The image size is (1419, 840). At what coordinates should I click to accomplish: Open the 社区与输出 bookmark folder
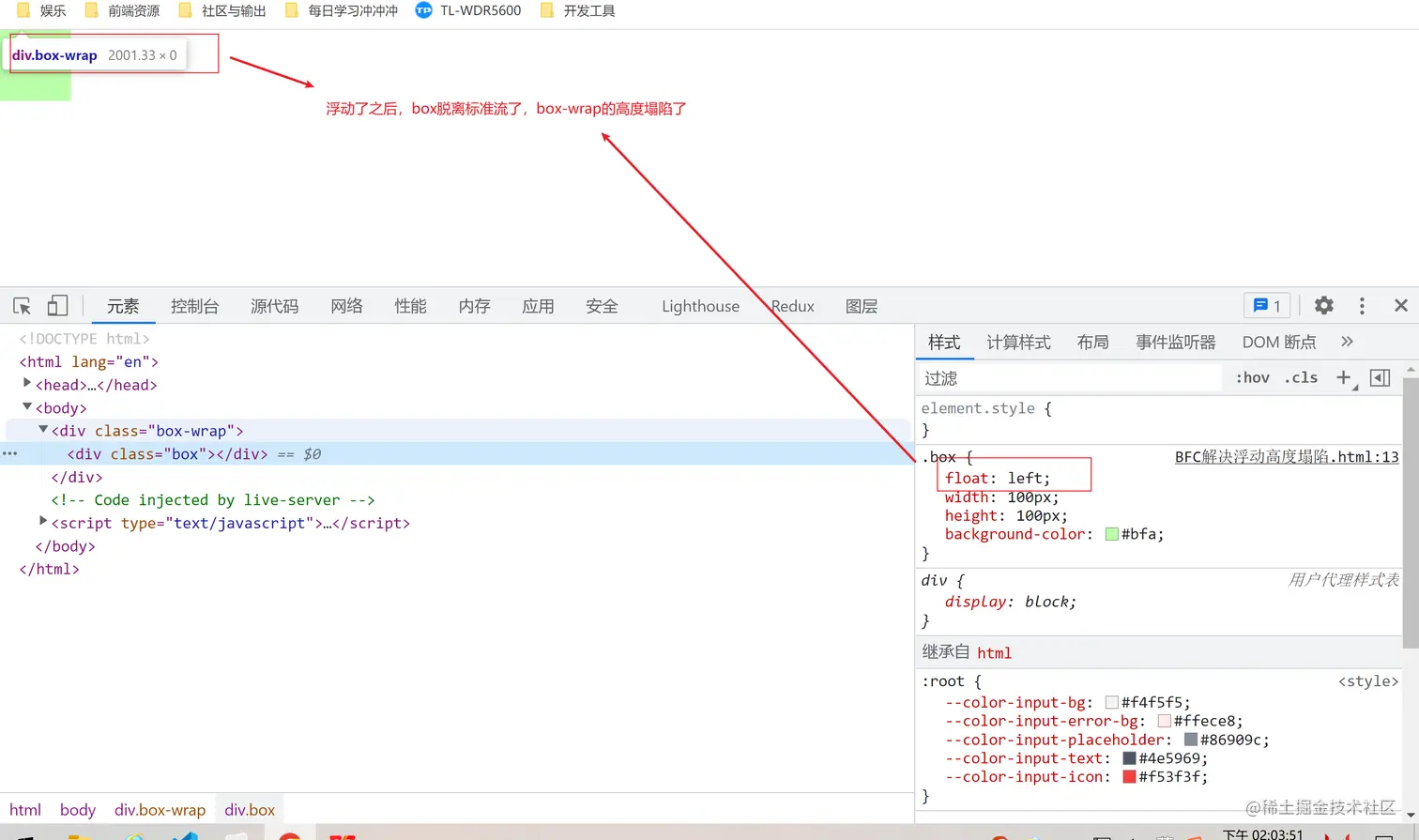click(x=222, y=10)
